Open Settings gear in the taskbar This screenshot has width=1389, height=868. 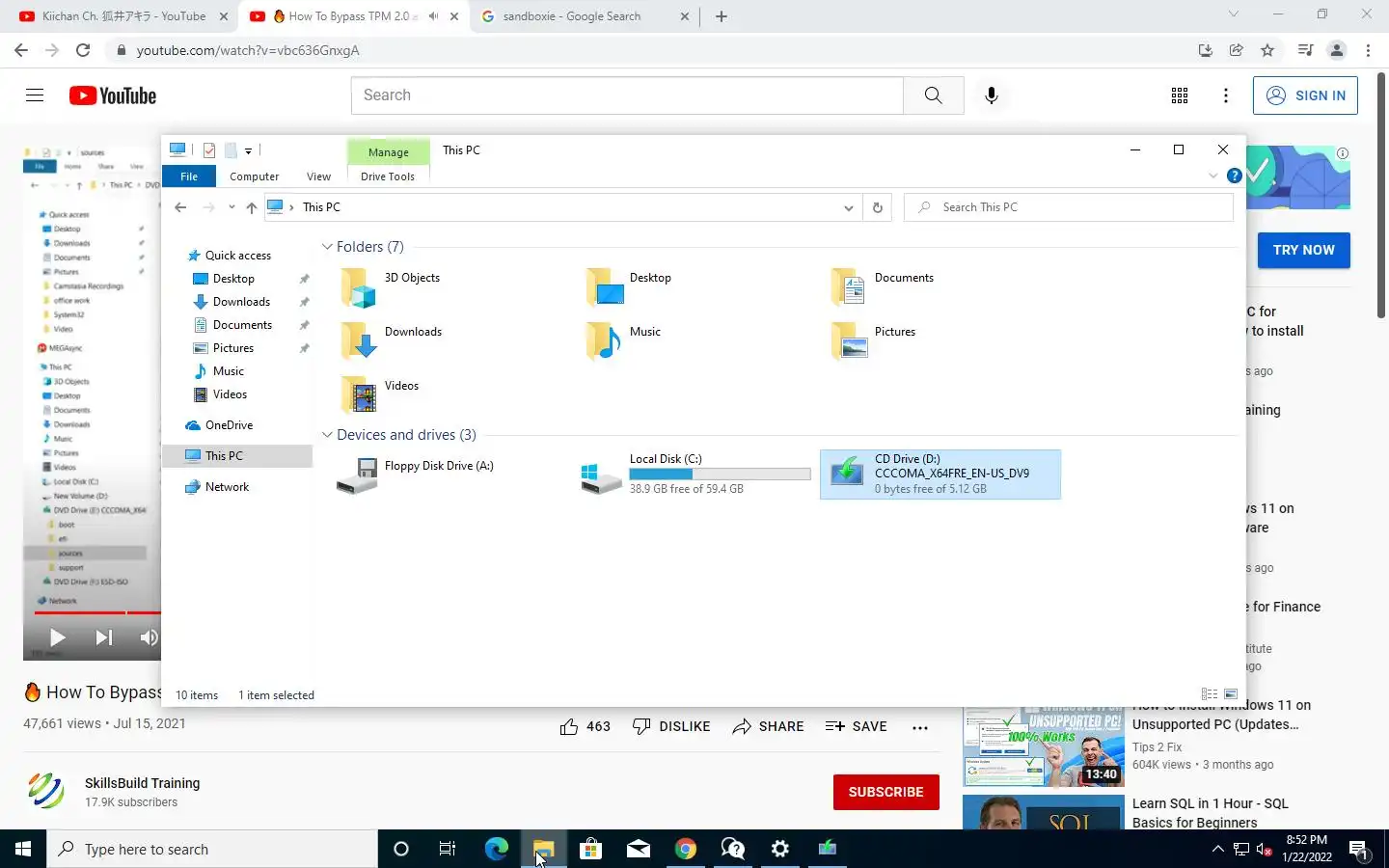pyautogui.click(x=779, y=849)
